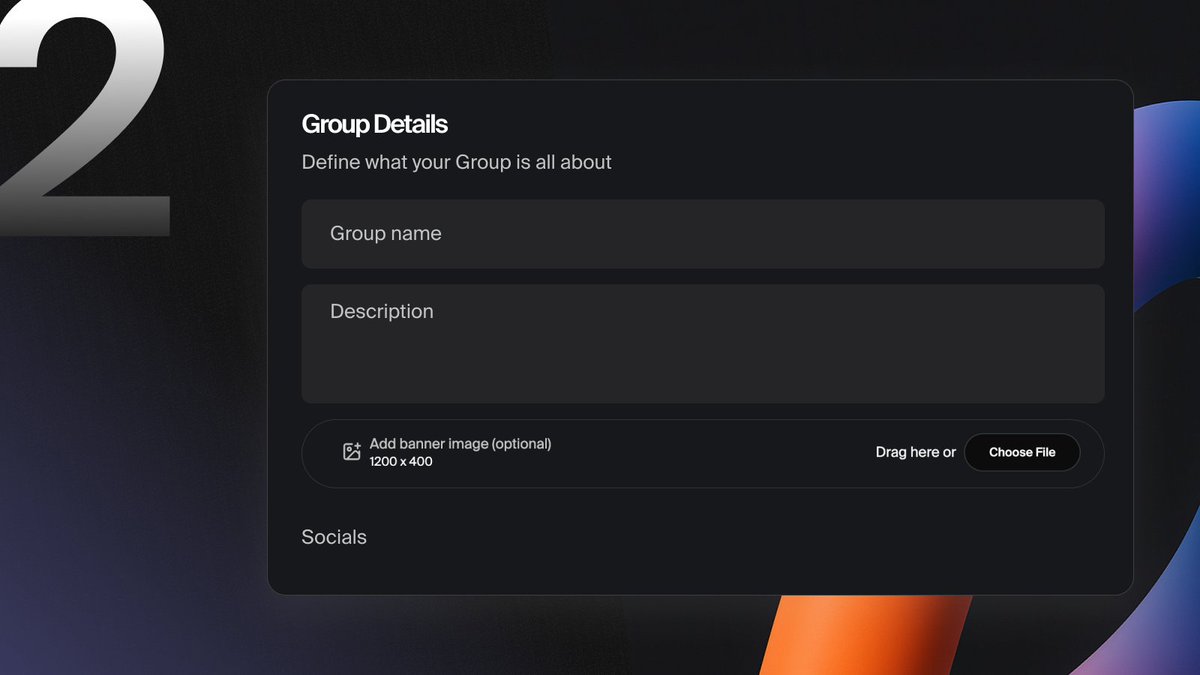Click the Group name input field
The width and height of the screenshot is (1200, 675).
702,233
